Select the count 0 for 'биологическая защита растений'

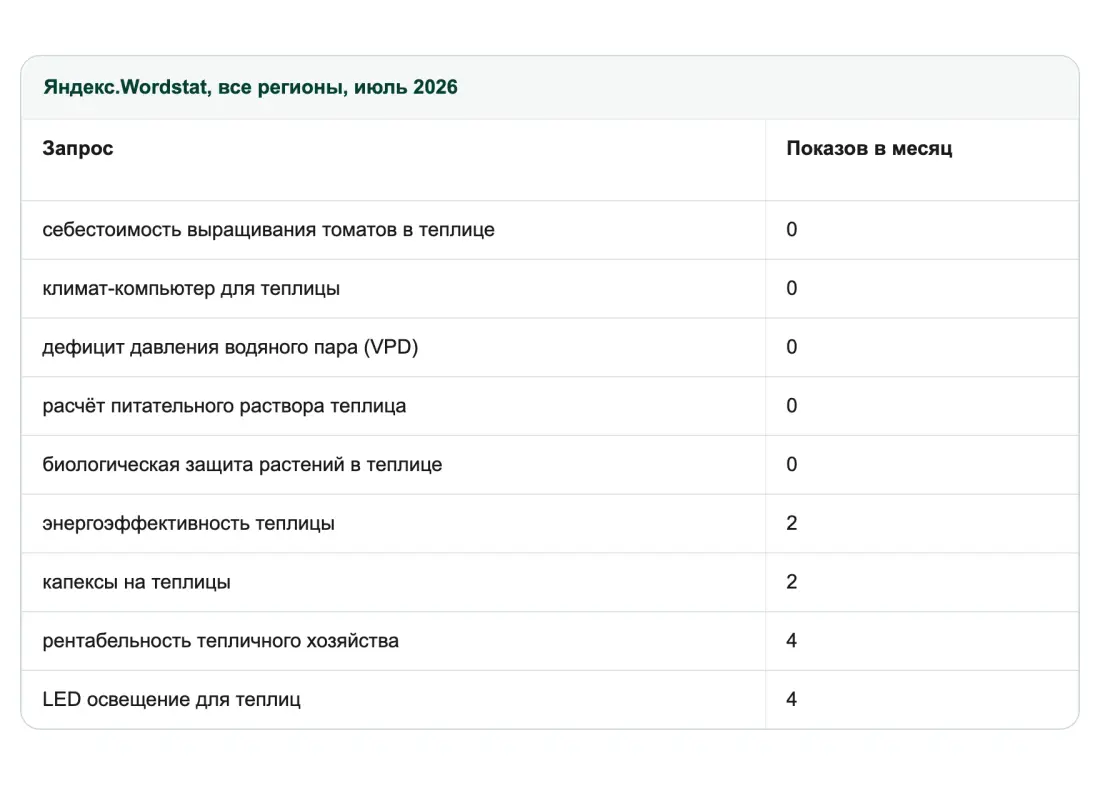(x=791, y=465)
